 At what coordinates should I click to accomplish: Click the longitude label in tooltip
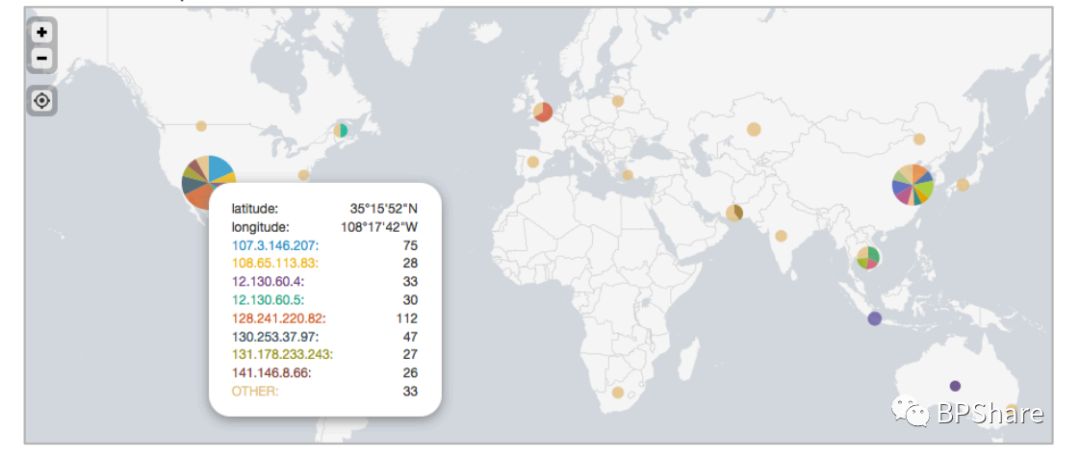(260, 227)
